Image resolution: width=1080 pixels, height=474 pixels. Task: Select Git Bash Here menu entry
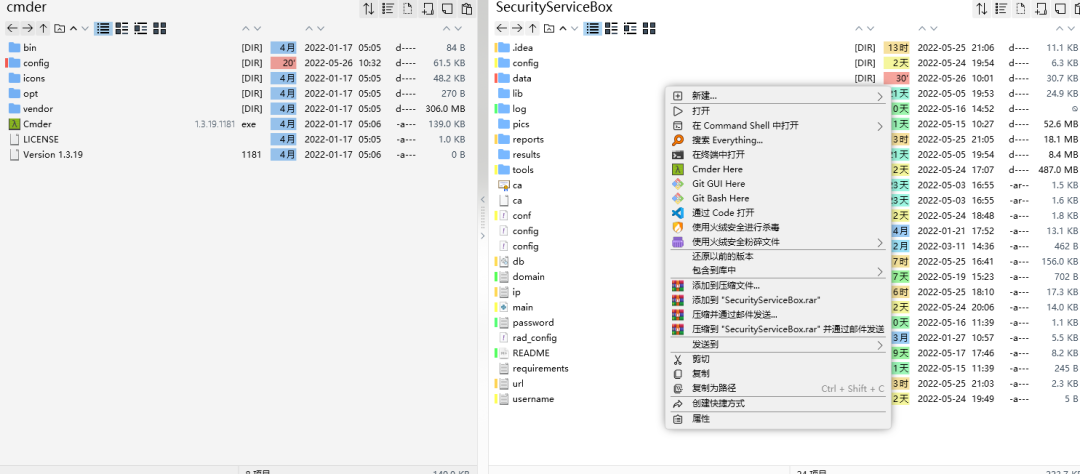click(778, 198)
